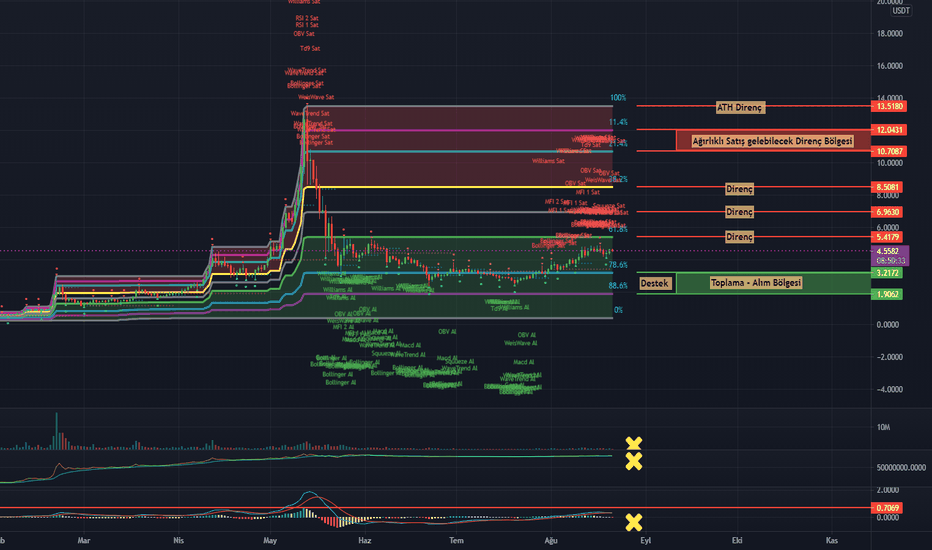The image size is (932, 550).
Task: Click the current price tag 4.5582
Action: 889,252
